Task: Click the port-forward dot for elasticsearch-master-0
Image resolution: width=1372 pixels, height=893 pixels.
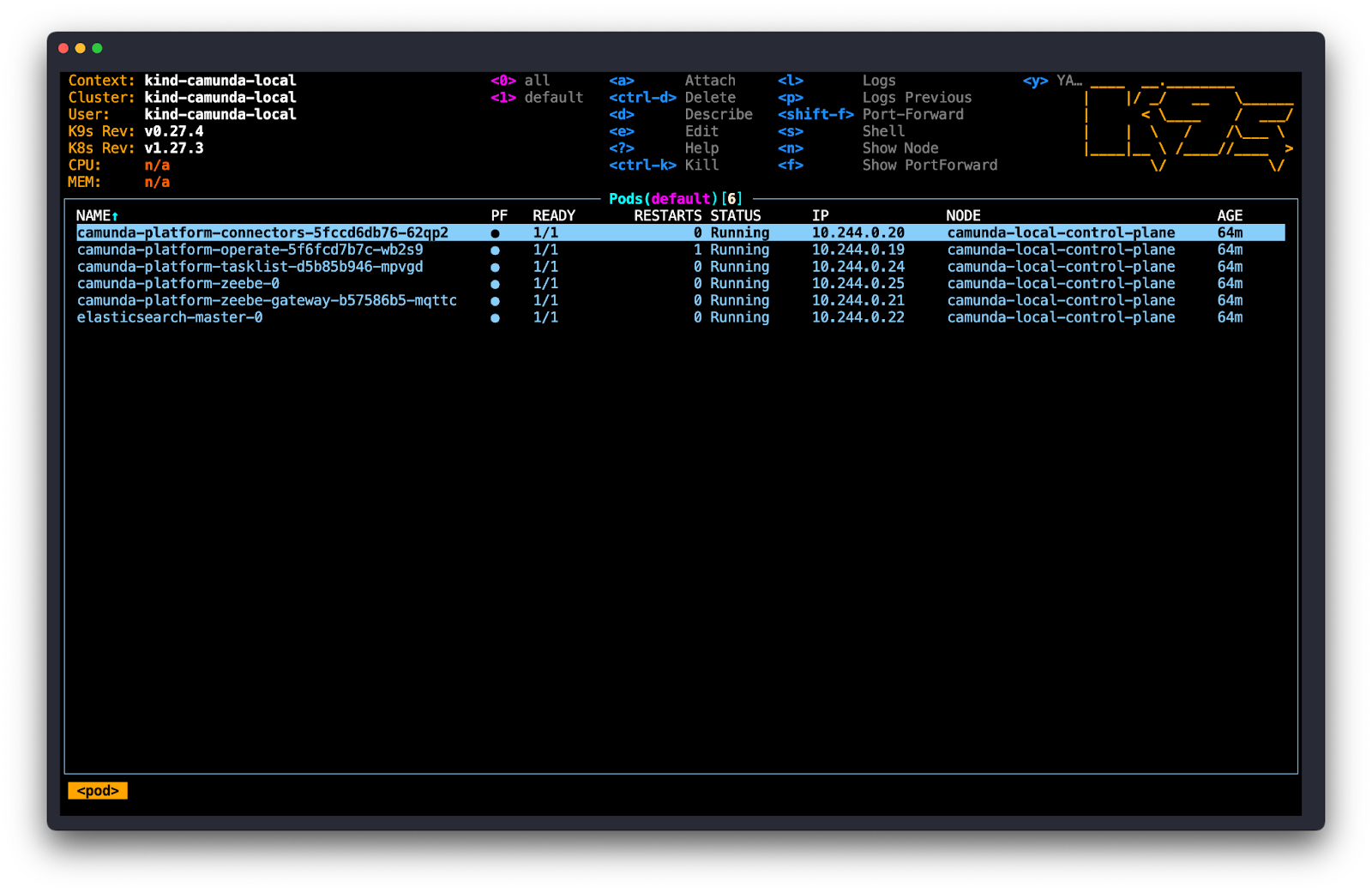Action: [x=495, y=318]
